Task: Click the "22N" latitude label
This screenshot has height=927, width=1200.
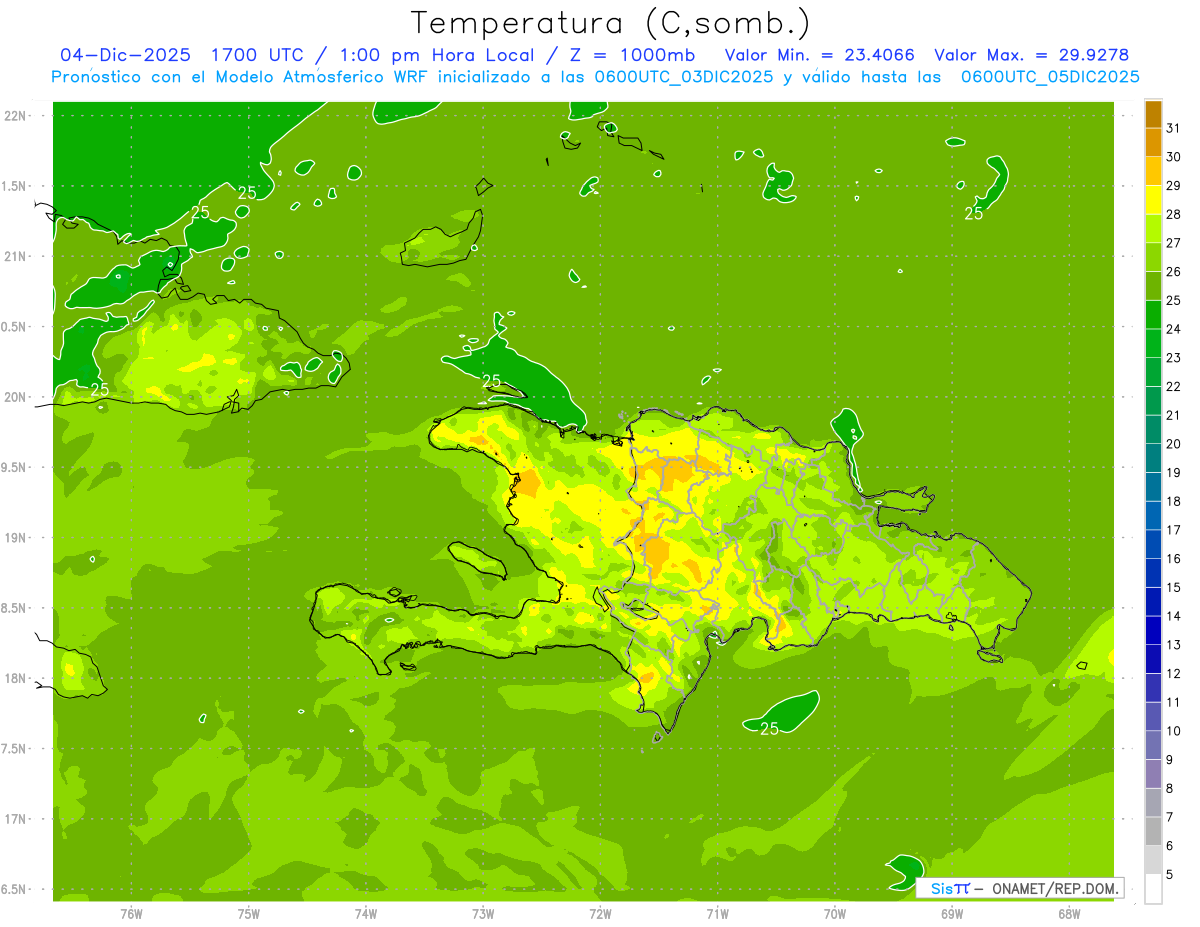Action: pyautogui.click(x=16, y=116)
